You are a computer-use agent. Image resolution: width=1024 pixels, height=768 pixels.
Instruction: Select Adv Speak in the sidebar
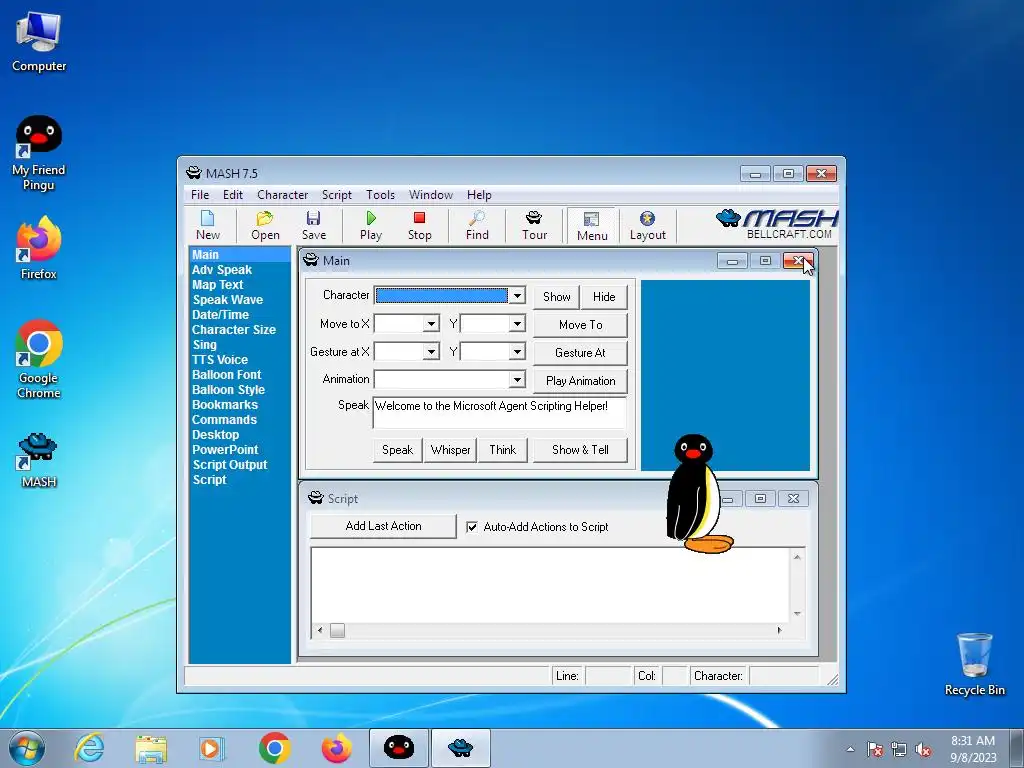click(221, 270)
